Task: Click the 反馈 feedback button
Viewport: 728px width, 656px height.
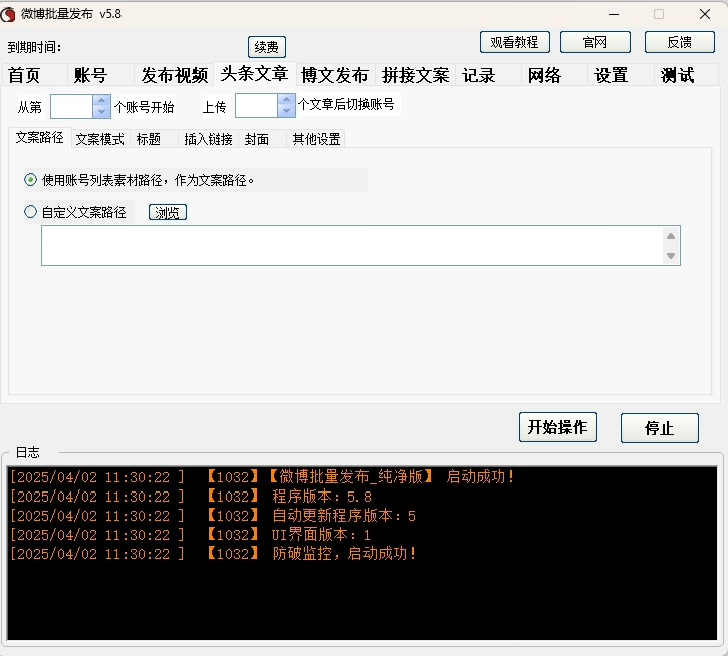Action: [x=679, y=42]
